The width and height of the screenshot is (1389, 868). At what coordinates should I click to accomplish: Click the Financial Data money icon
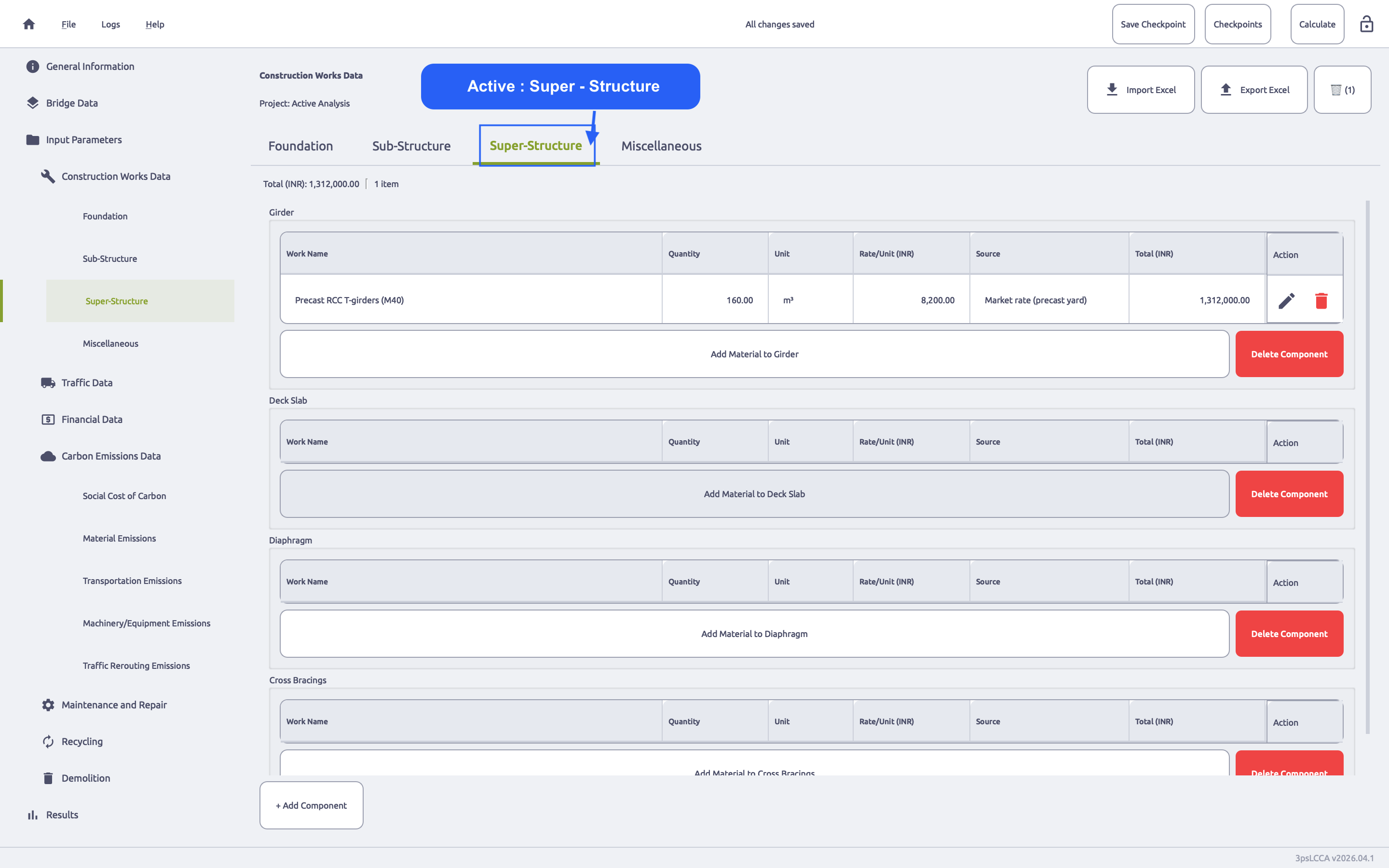(48, 420)
